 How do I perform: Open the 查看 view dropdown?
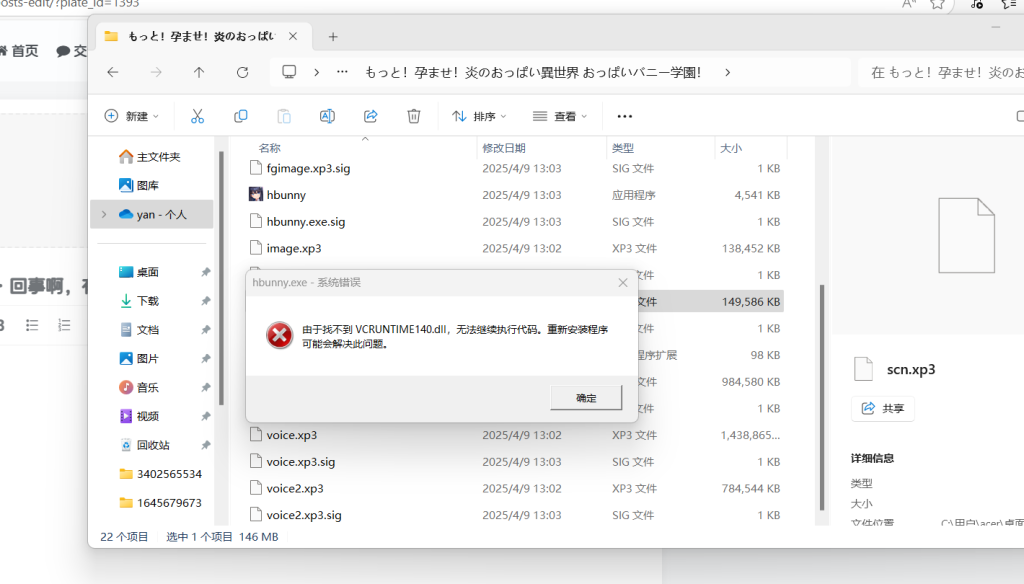pyautogui.click(x=560, y=116)
